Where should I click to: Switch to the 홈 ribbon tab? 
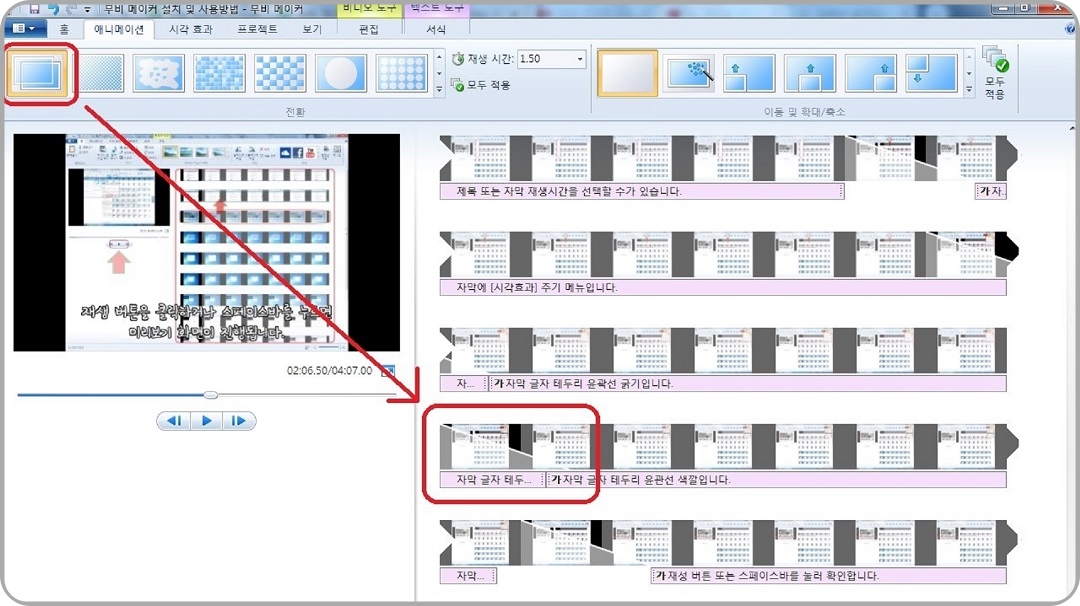64,29
